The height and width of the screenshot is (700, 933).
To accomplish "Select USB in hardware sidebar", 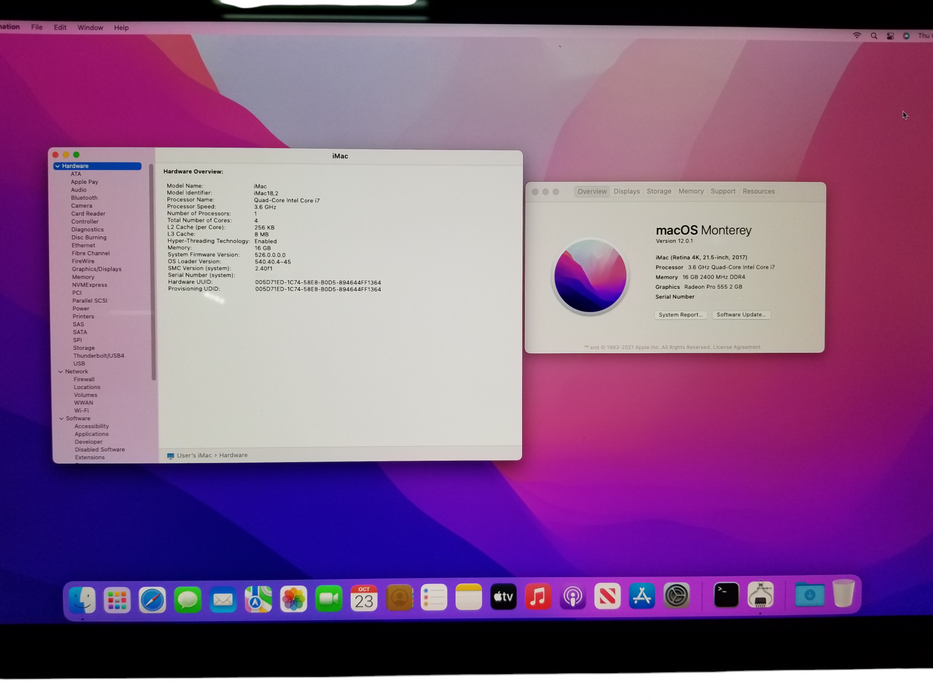I will click(x=79, y=364).
